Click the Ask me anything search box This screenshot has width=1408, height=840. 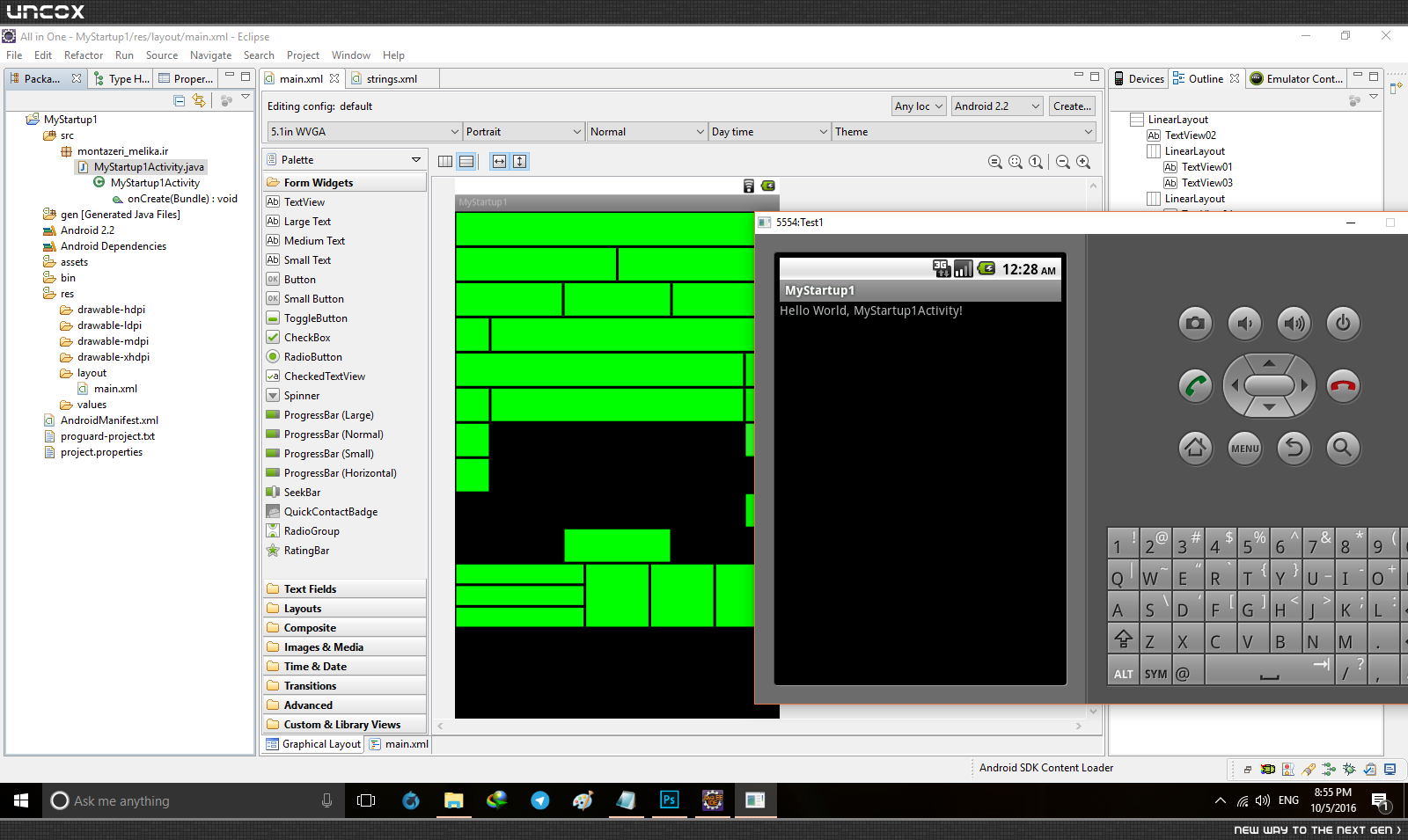pos(194,800)
